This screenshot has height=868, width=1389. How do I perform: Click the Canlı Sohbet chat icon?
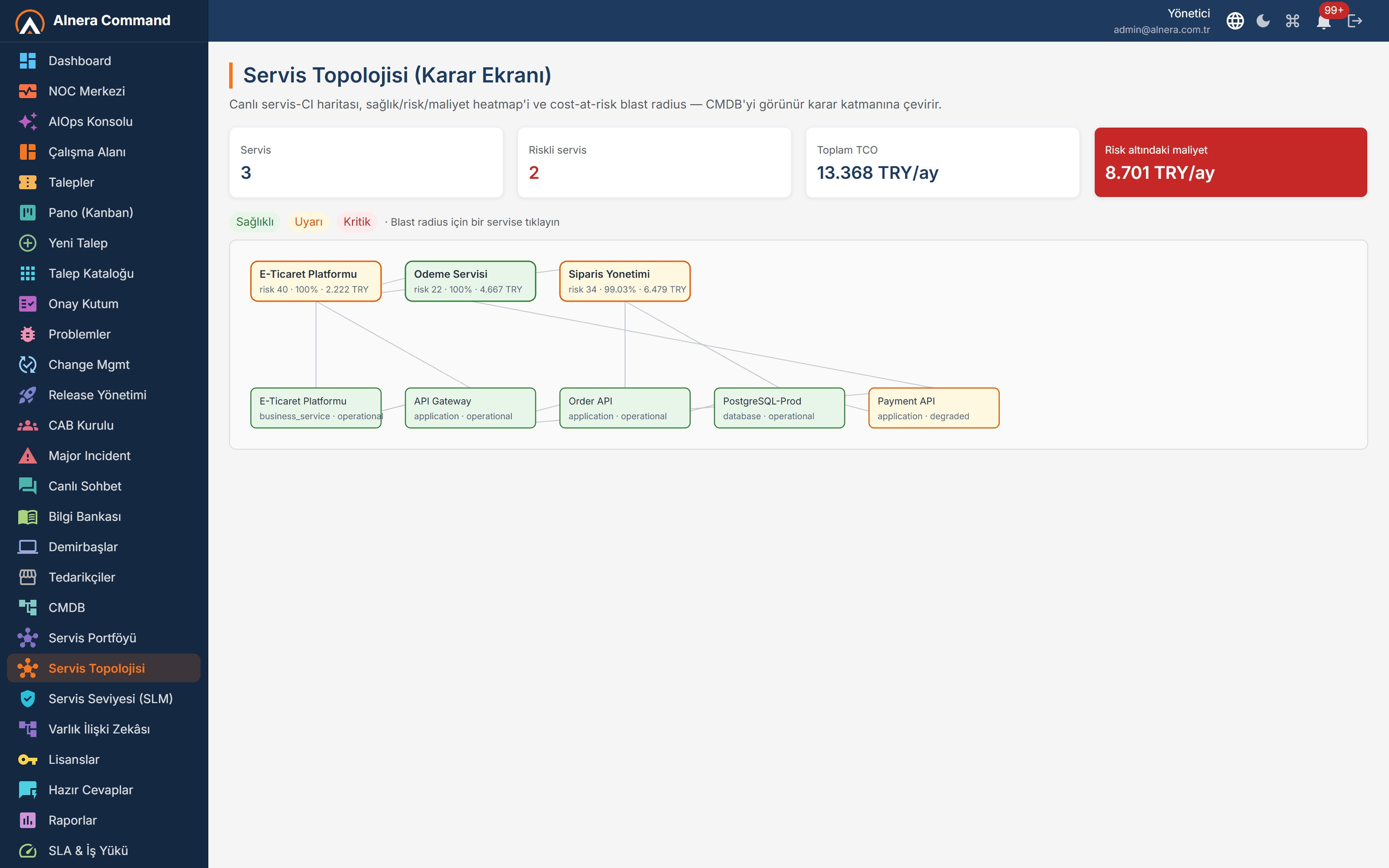[x=27, y=487]
